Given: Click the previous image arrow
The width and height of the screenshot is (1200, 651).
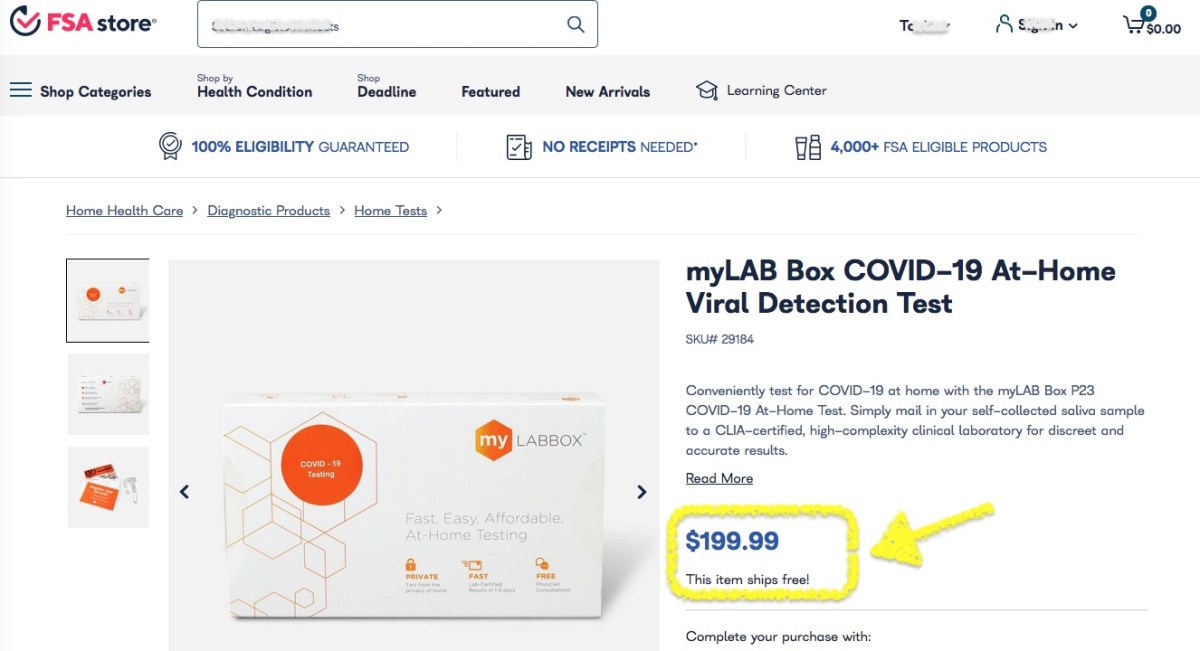Looking at the screenshot, I should click(x=184, y=491).
